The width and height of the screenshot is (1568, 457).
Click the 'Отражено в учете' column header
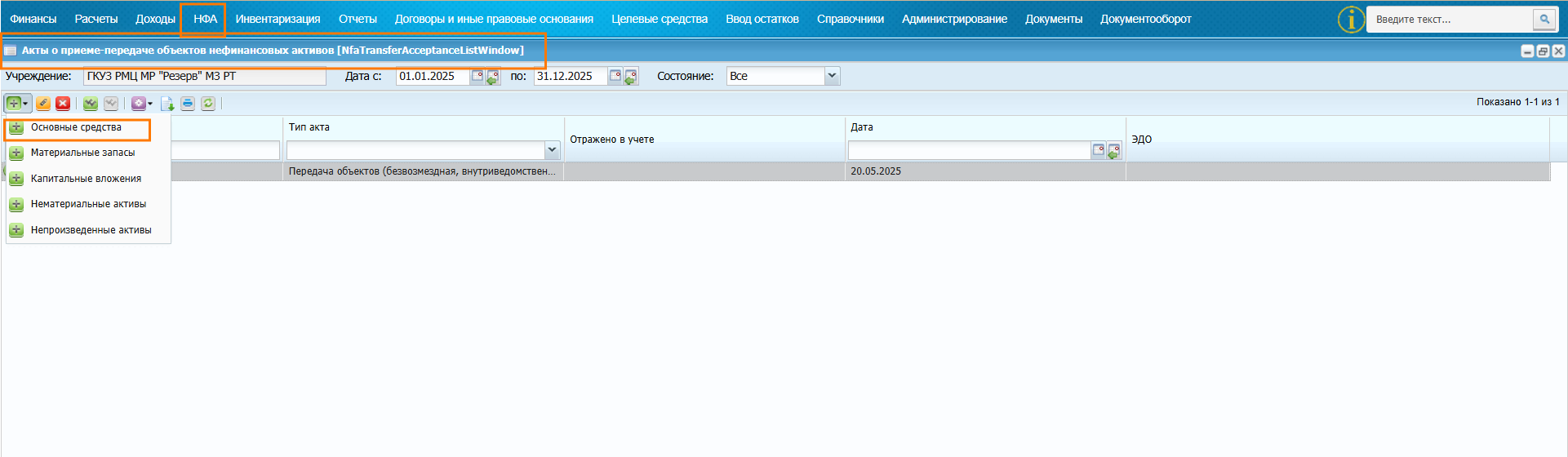point(612,140)
